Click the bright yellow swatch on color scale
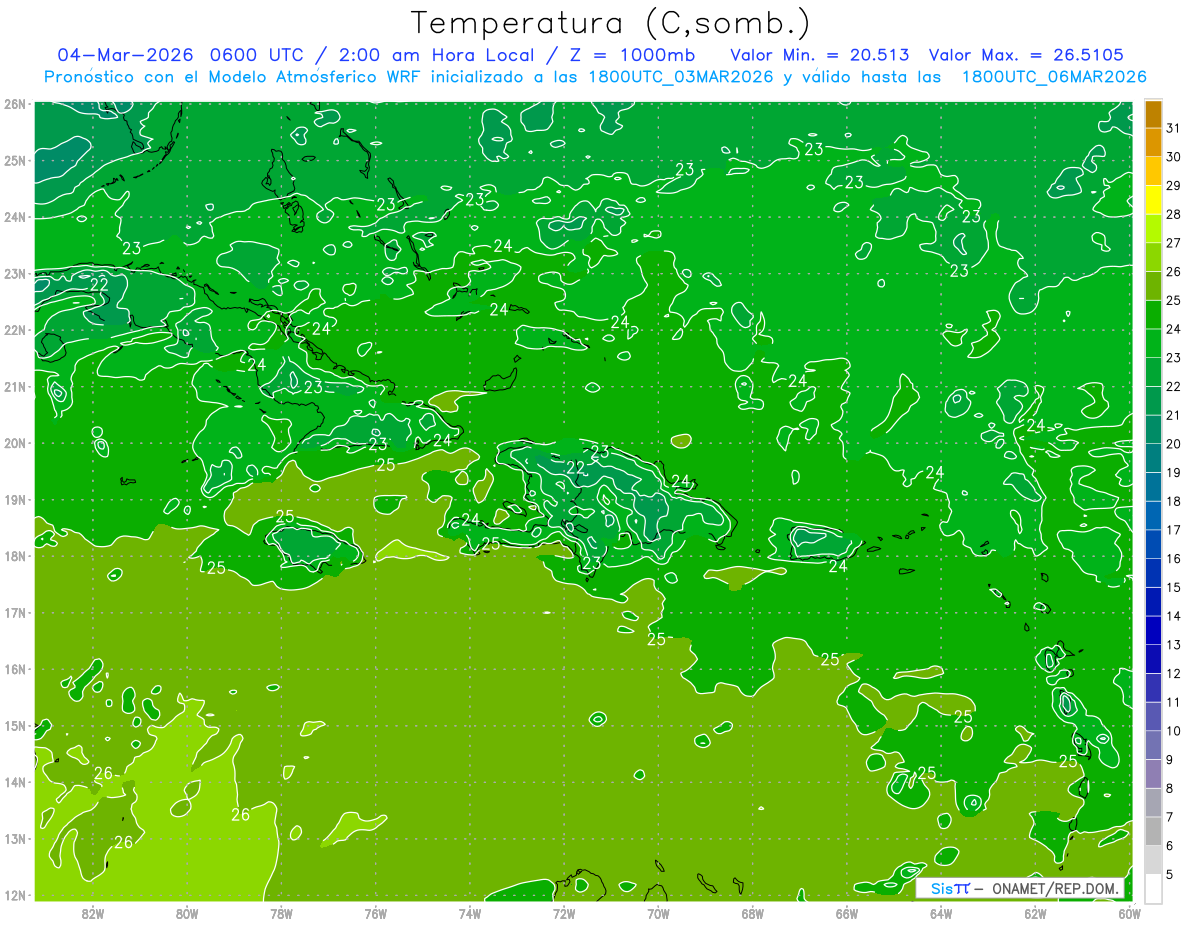 (1153, 199)
